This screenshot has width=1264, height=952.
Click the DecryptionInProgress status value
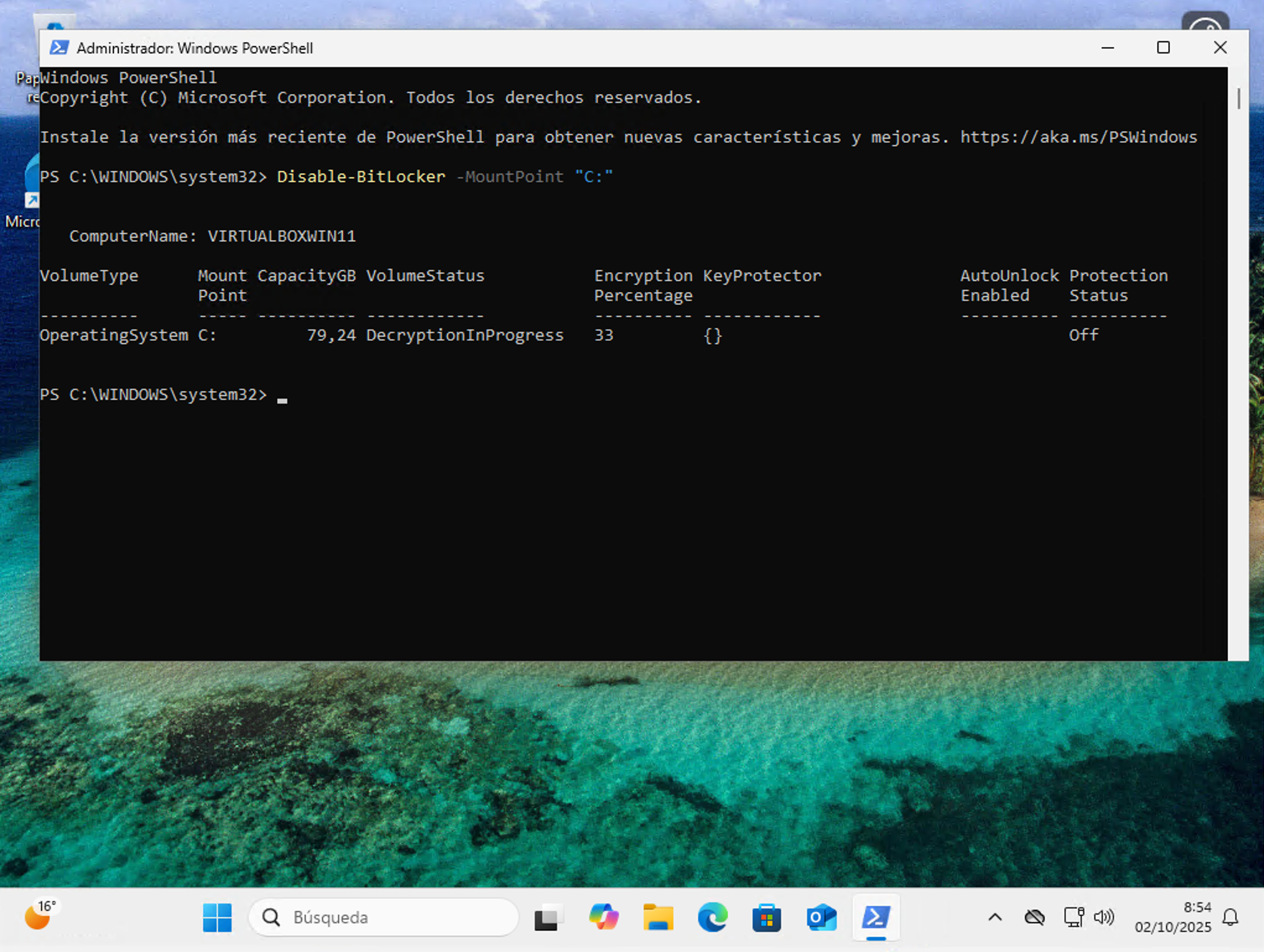(465, 335)
